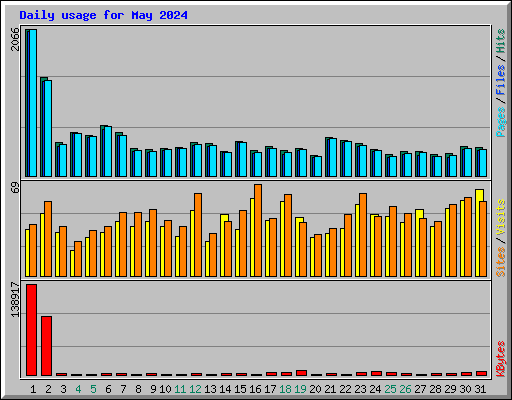Click the 138917 KBytes axis label
512x400 pixels.
coord(15,299)
